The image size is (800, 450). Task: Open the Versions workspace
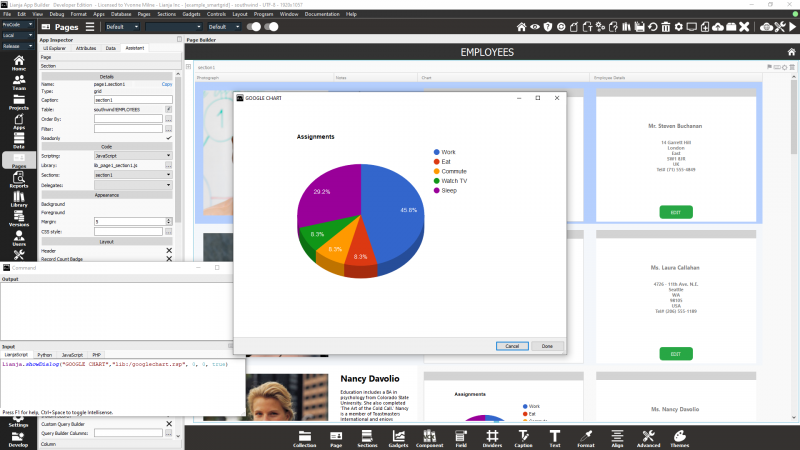(x=18, y=218)
